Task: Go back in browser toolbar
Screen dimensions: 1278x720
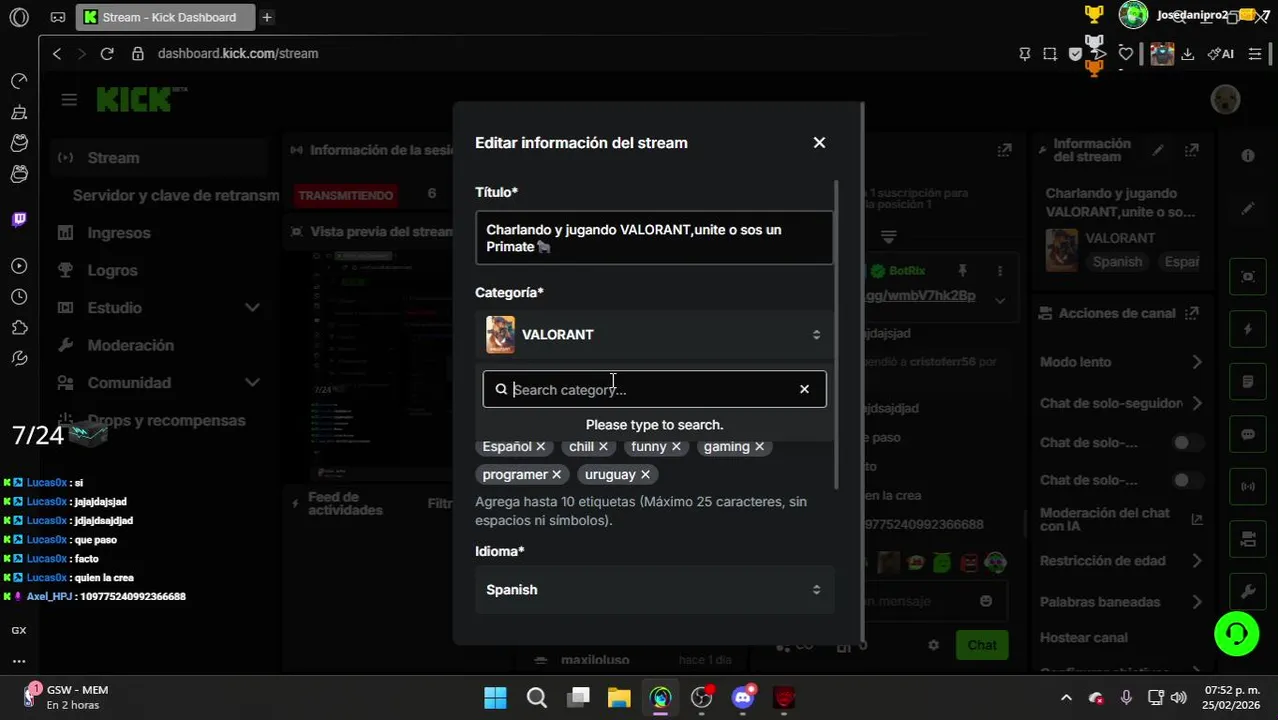Action: coord(57,54)
